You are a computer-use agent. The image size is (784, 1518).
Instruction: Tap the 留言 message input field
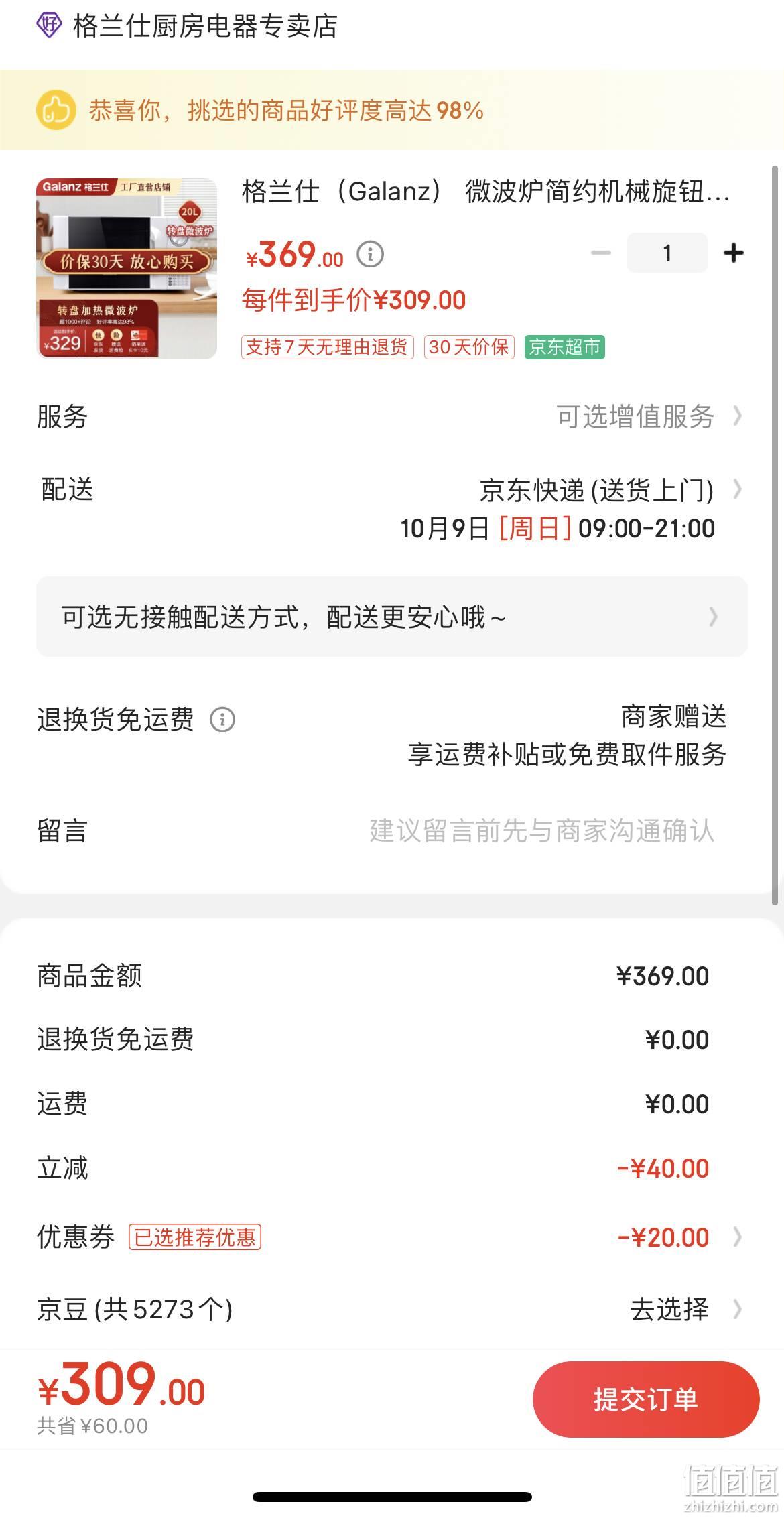tap(541, 831)
